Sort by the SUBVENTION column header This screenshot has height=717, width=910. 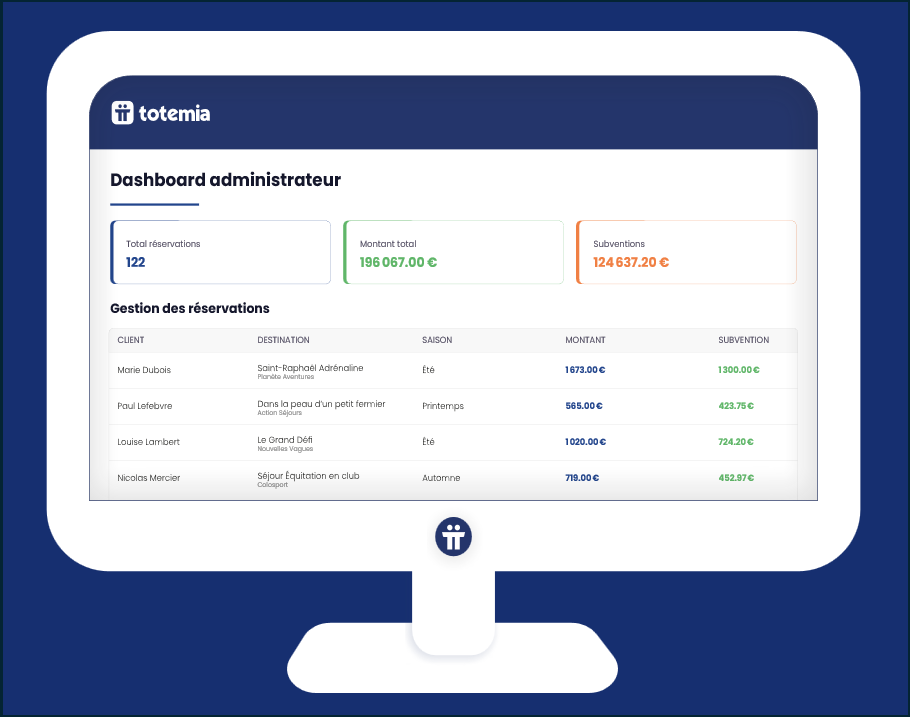tap(743, 340)
